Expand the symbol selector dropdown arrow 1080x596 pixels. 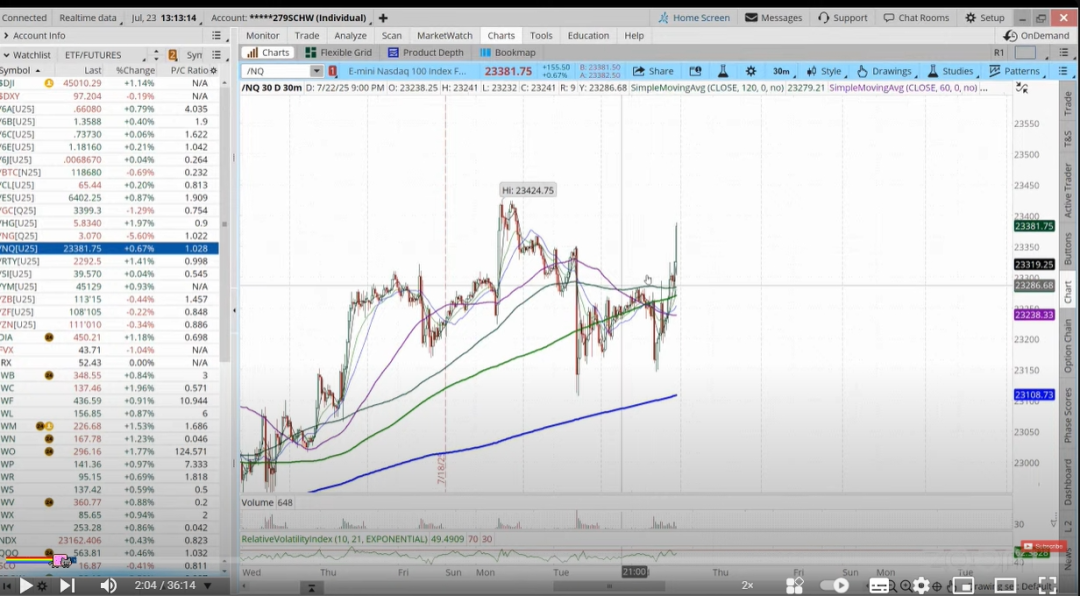click(316, 71)
